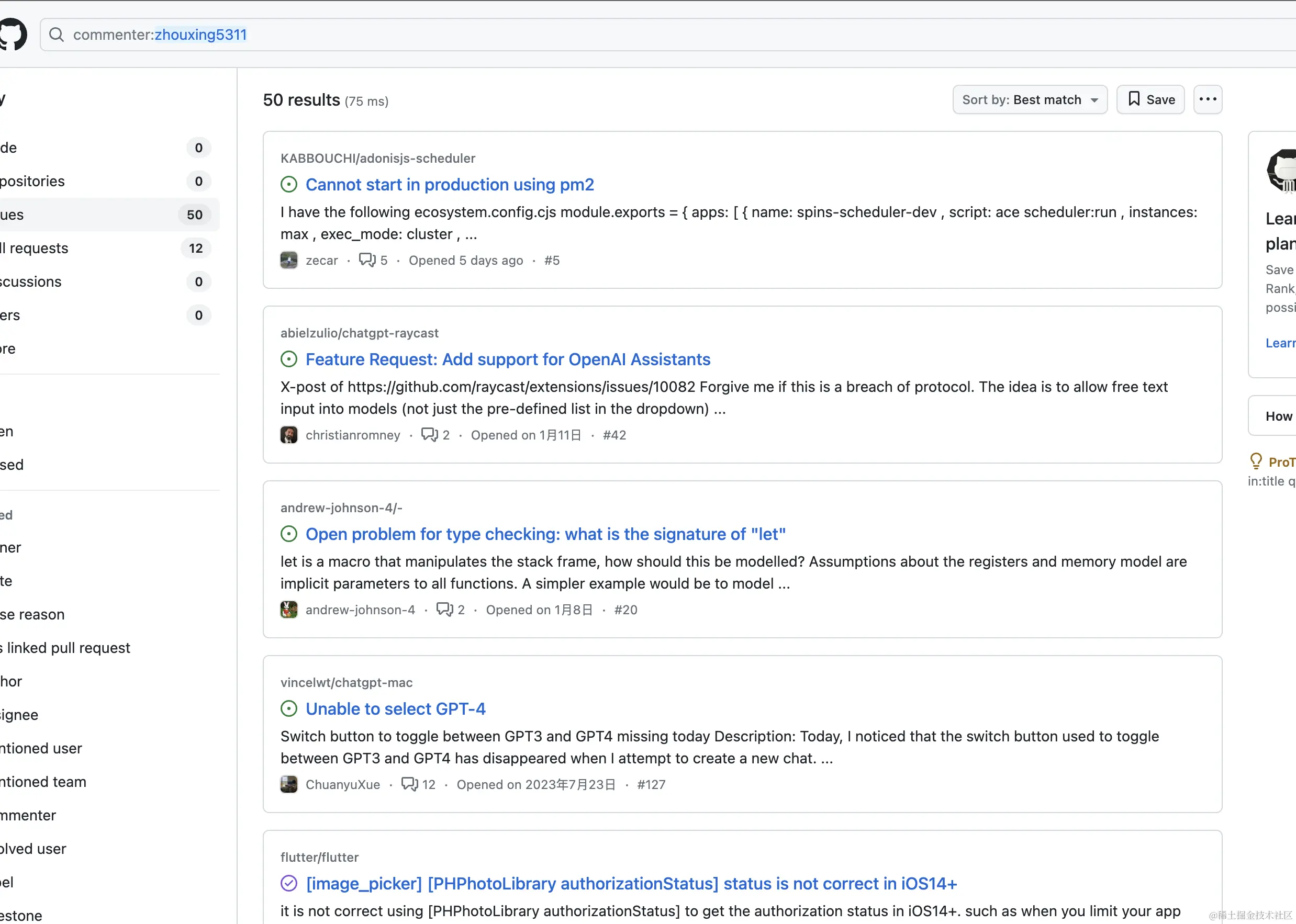Viewport: 1296px width, 924px height.
Task: Click comment icon on issue #42
Action: coord(430,435)
